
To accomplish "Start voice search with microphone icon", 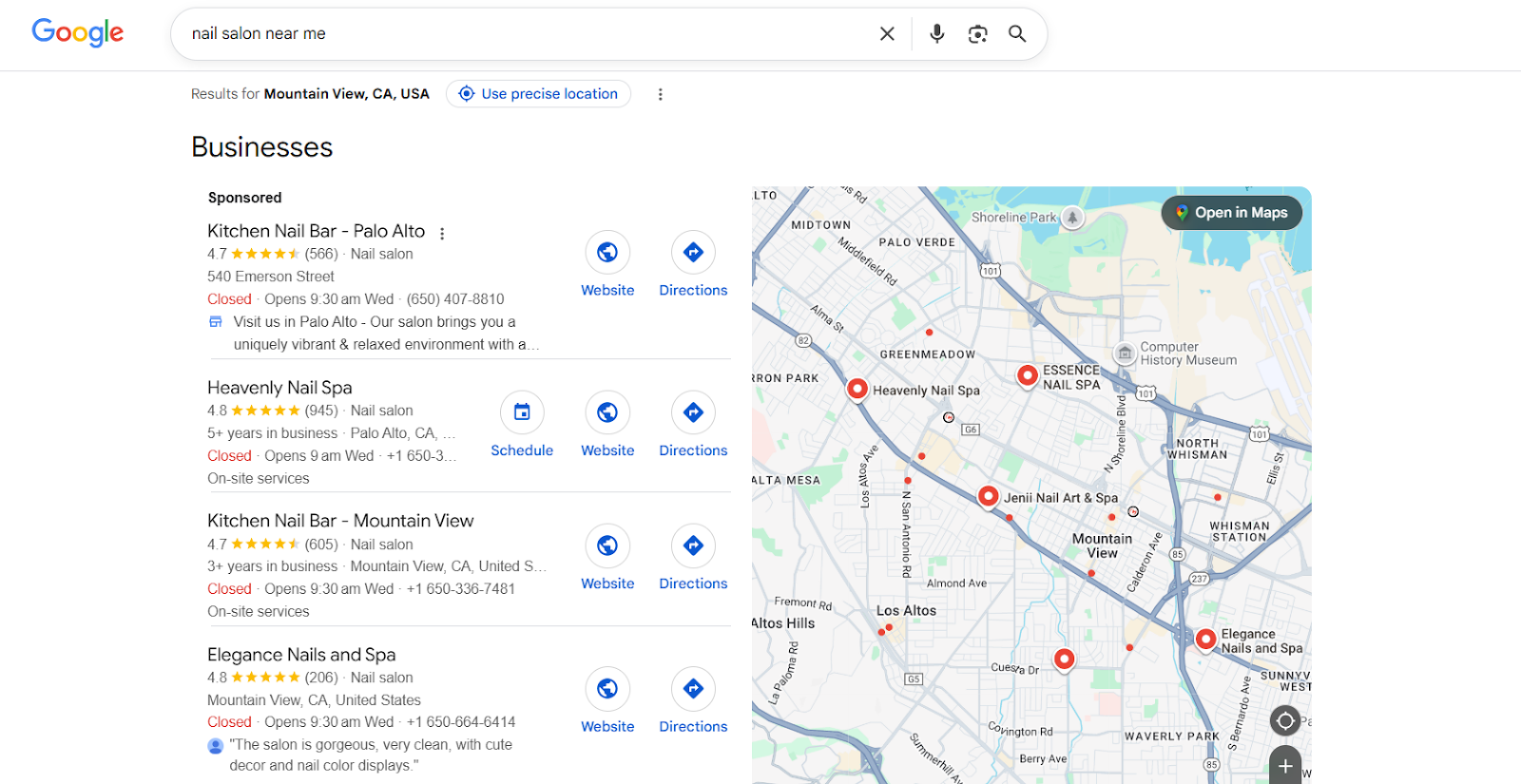I will (937, 33).
